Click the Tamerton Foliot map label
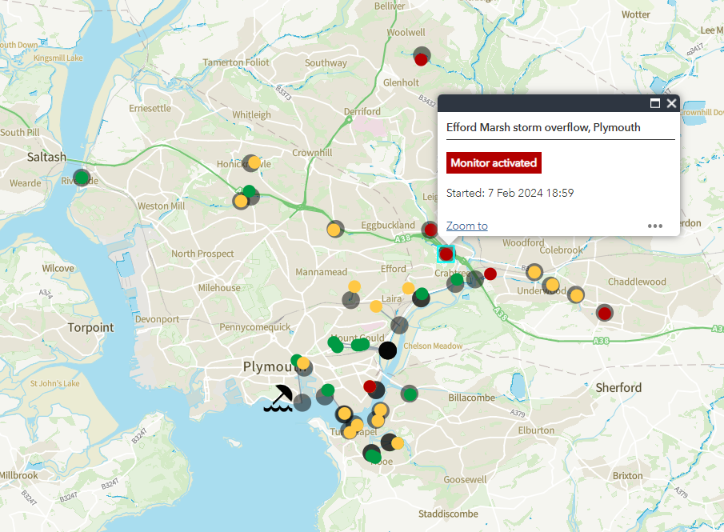 235,62
